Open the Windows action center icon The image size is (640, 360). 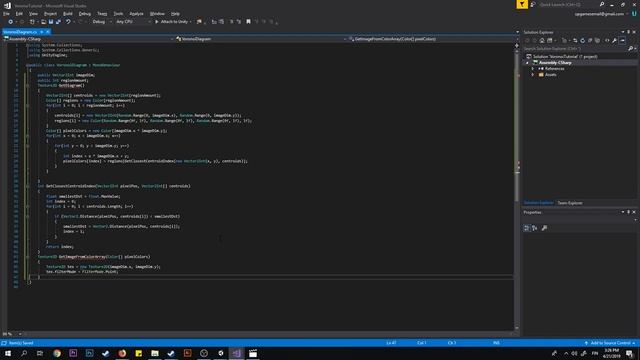[630, 353]
